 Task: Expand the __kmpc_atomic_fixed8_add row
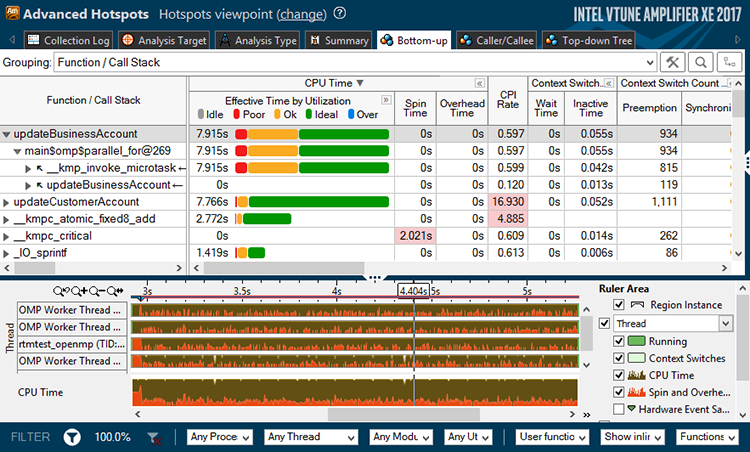tap(6, 220)
